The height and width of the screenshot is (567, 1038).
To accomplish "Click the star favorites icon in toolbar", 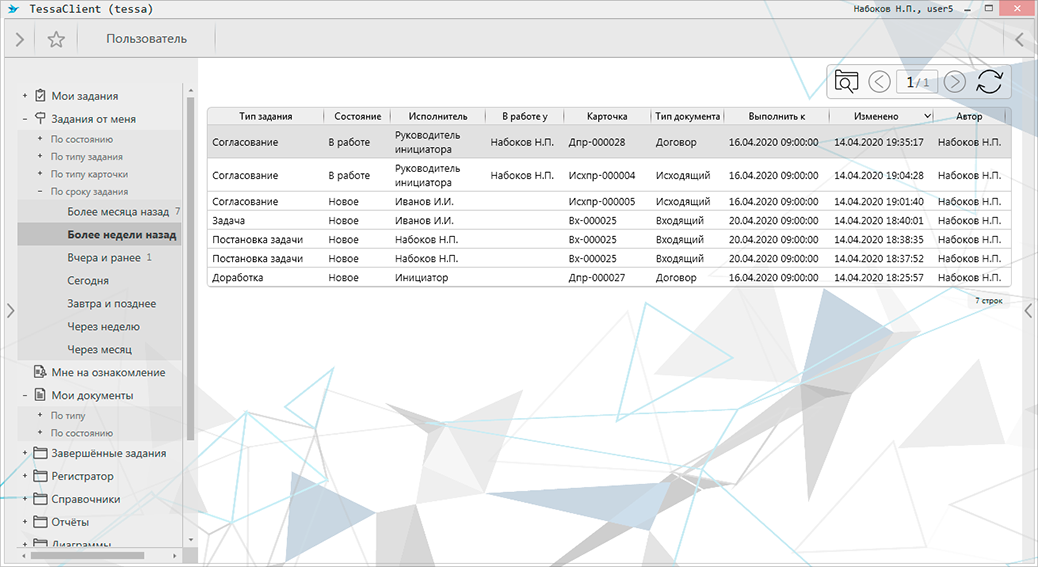I will point(56,40).
